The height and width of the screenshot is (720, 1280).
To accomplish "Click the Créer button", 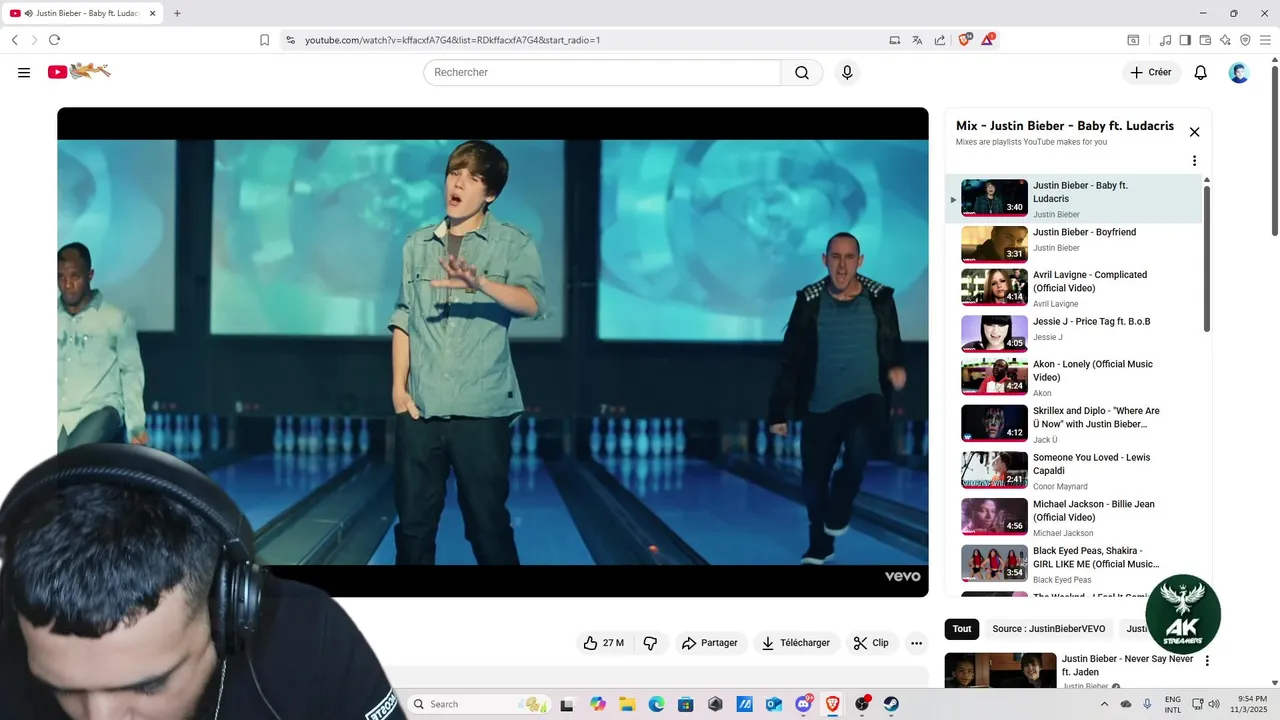I will tap(1151, 72).
